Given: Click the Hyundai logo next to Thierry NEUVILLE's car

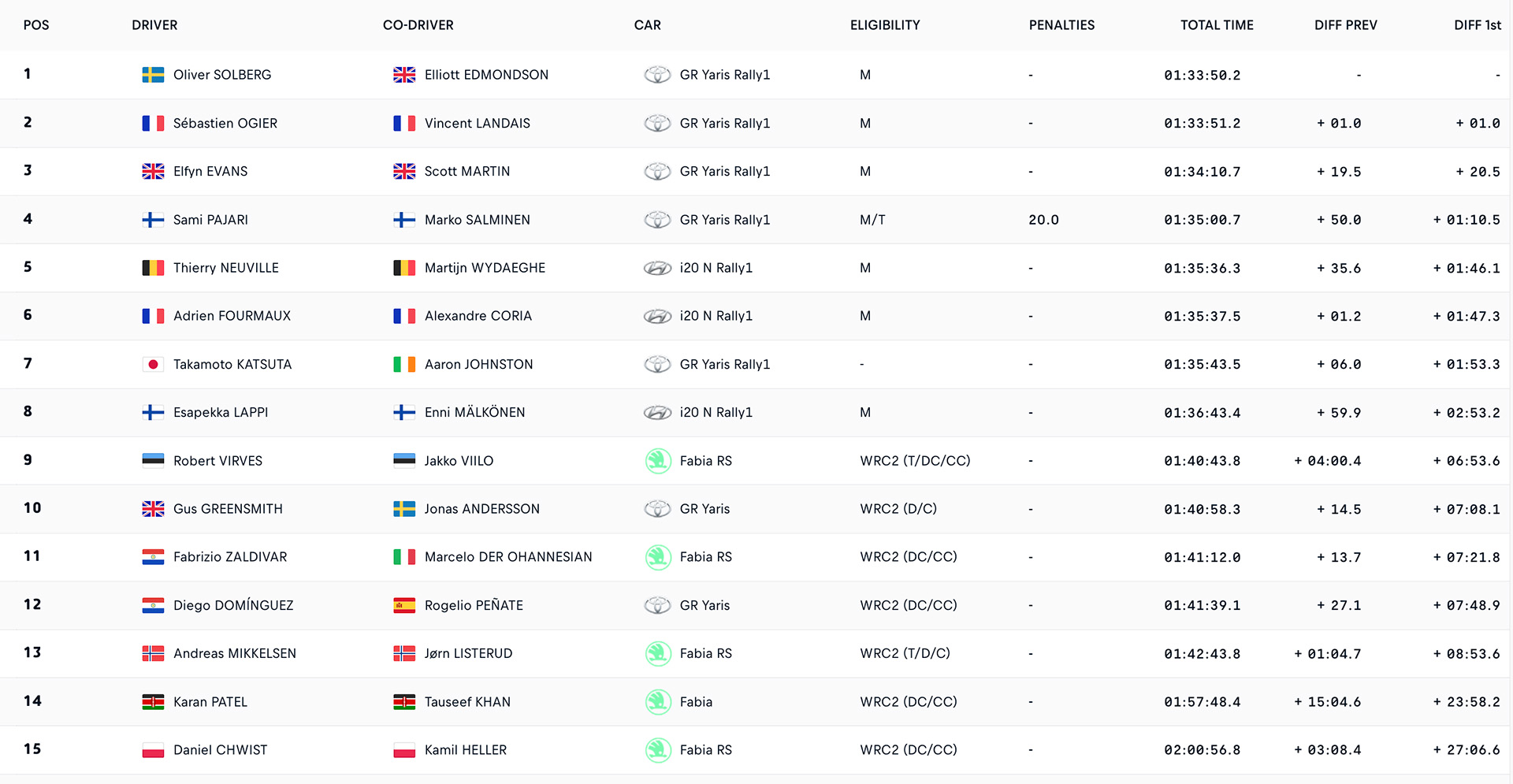Looking at the screenshot, I should (657, 268).
